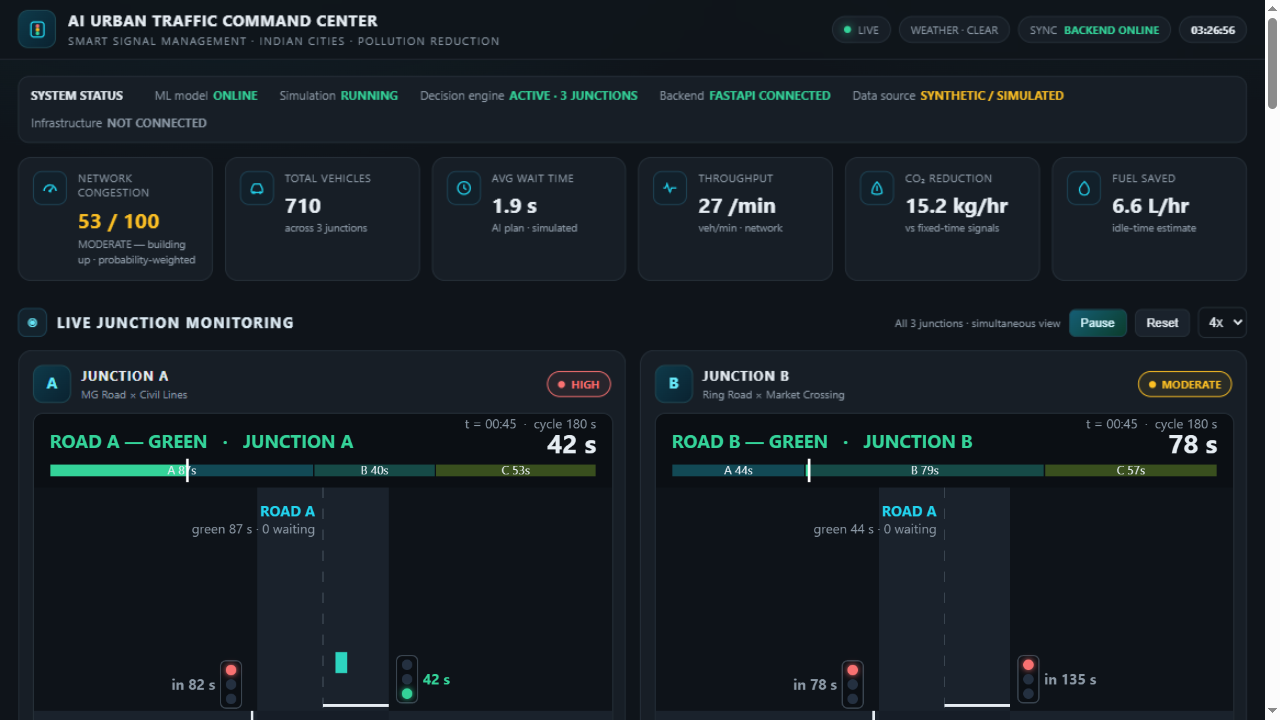Click the Junction A letter badge
This screenshot has height=720, width=1280.
tap(52, 384)
